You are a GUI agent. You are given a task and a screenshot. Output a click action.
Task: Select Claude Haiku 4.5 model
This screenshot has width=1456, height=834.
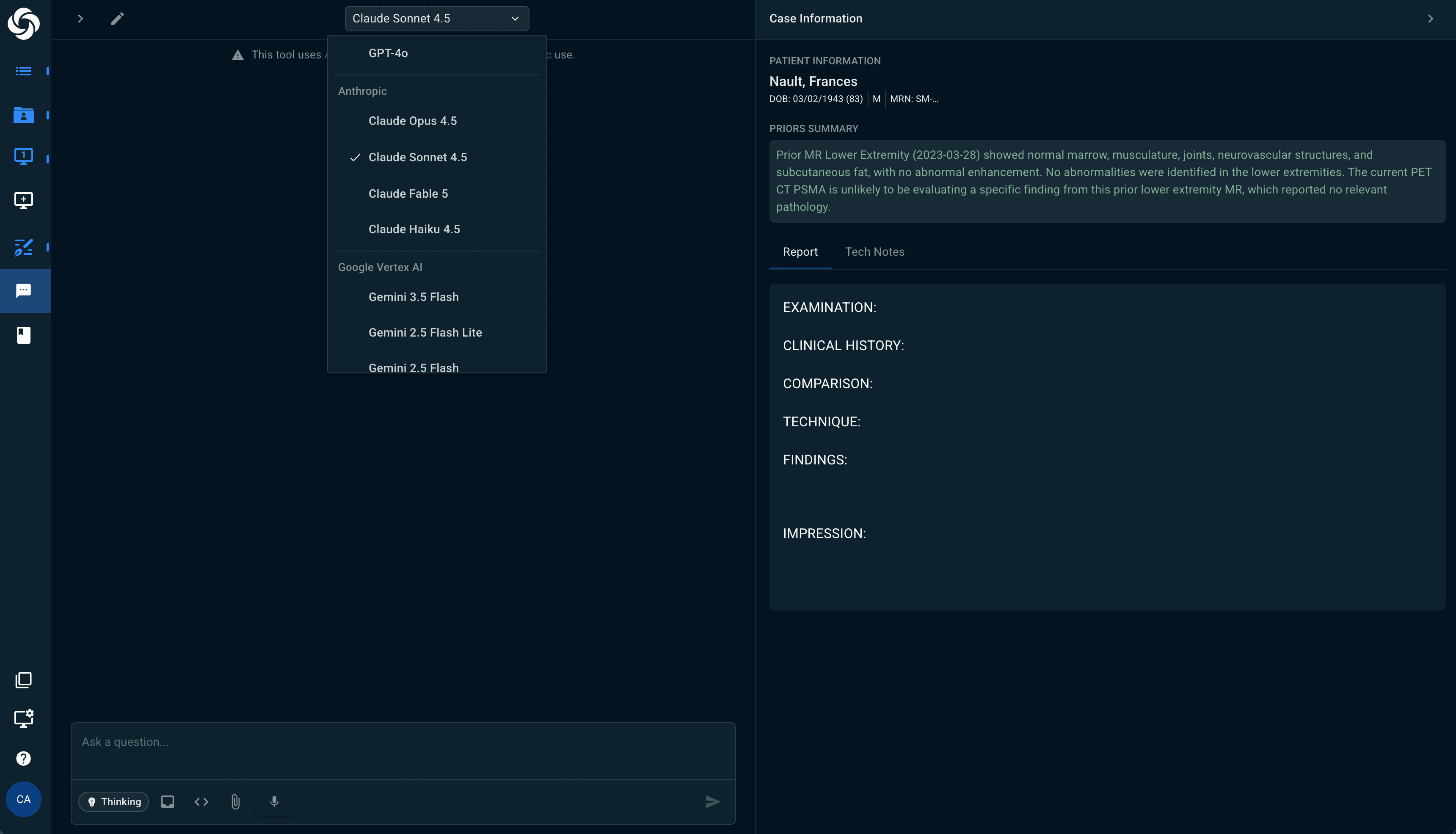click(x=437, y=229)
